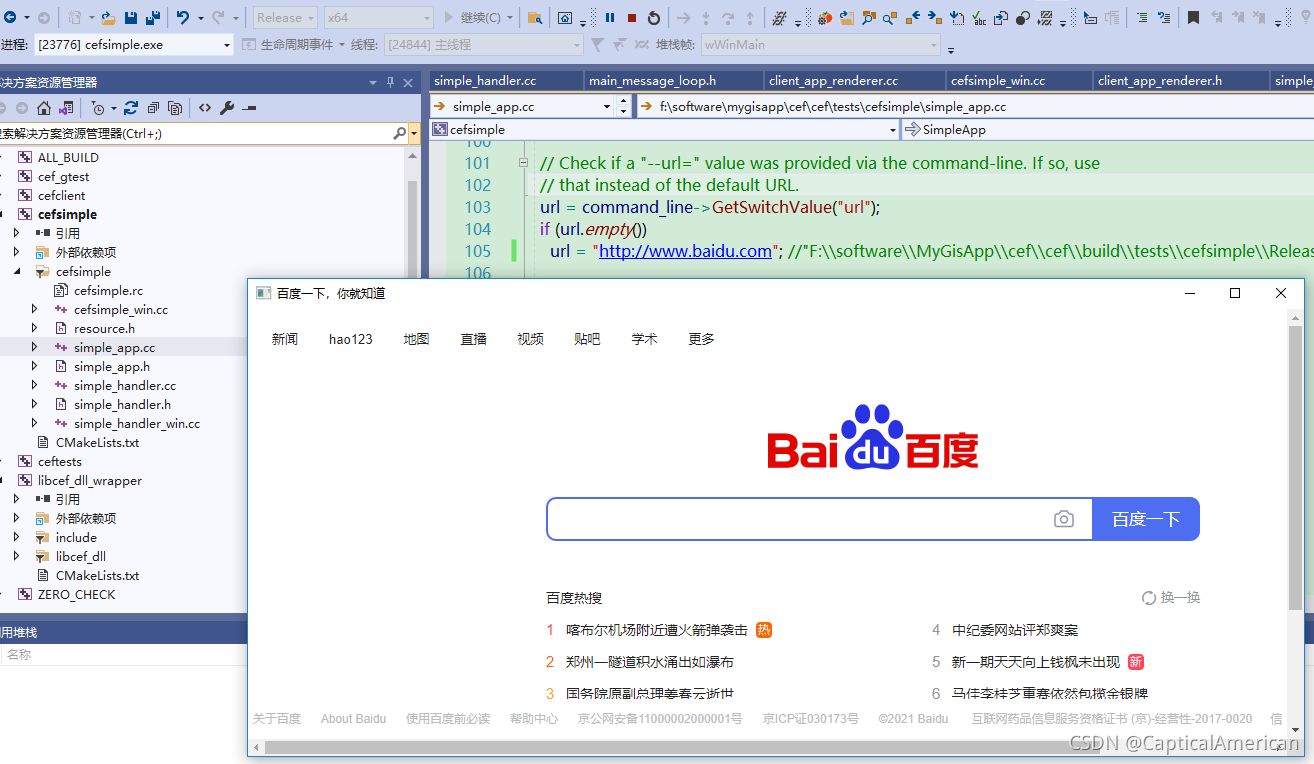The height and width of the screenshot is (764, 1314).
Task: Click the preview selected items dash icon
Action: (x=249, y=108)
